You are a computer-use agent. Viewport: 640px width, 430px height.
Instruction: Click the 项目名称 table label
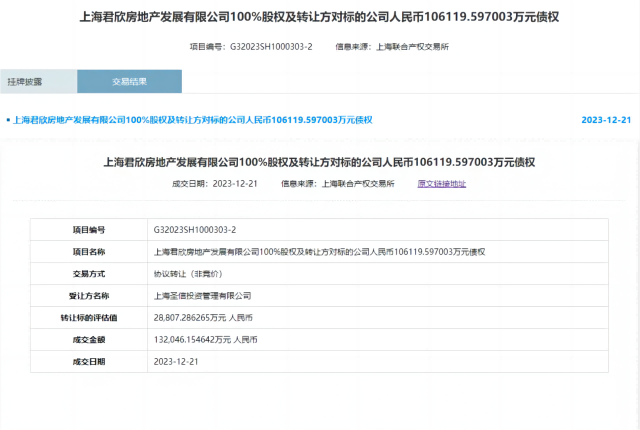[89, 252]
